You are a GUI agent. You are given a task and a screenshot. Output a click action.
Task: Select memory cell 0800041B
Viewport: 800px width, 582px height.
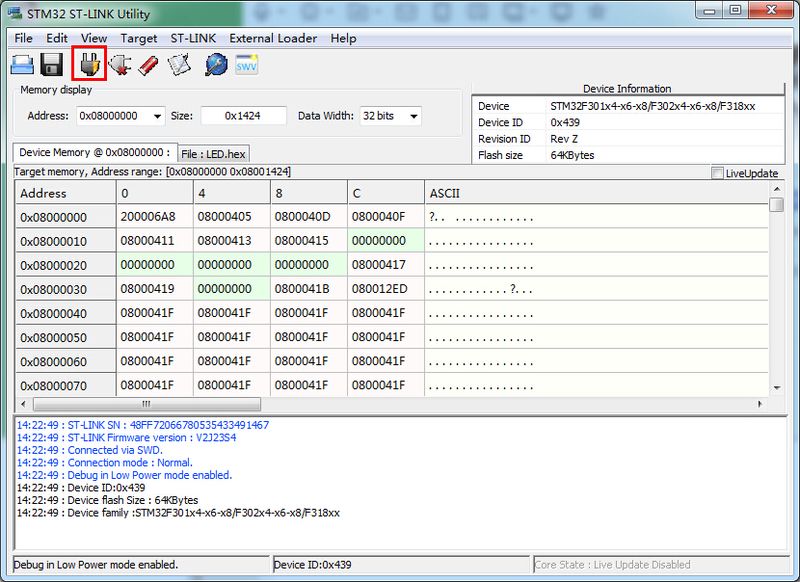point(309,289)
